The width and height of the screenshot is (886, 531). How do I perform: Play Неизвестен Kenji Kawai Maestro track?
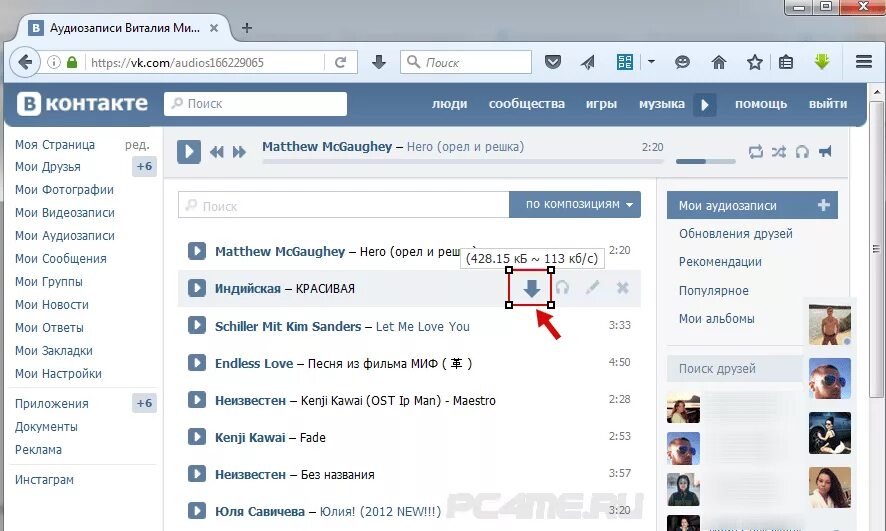coord(197,400)
